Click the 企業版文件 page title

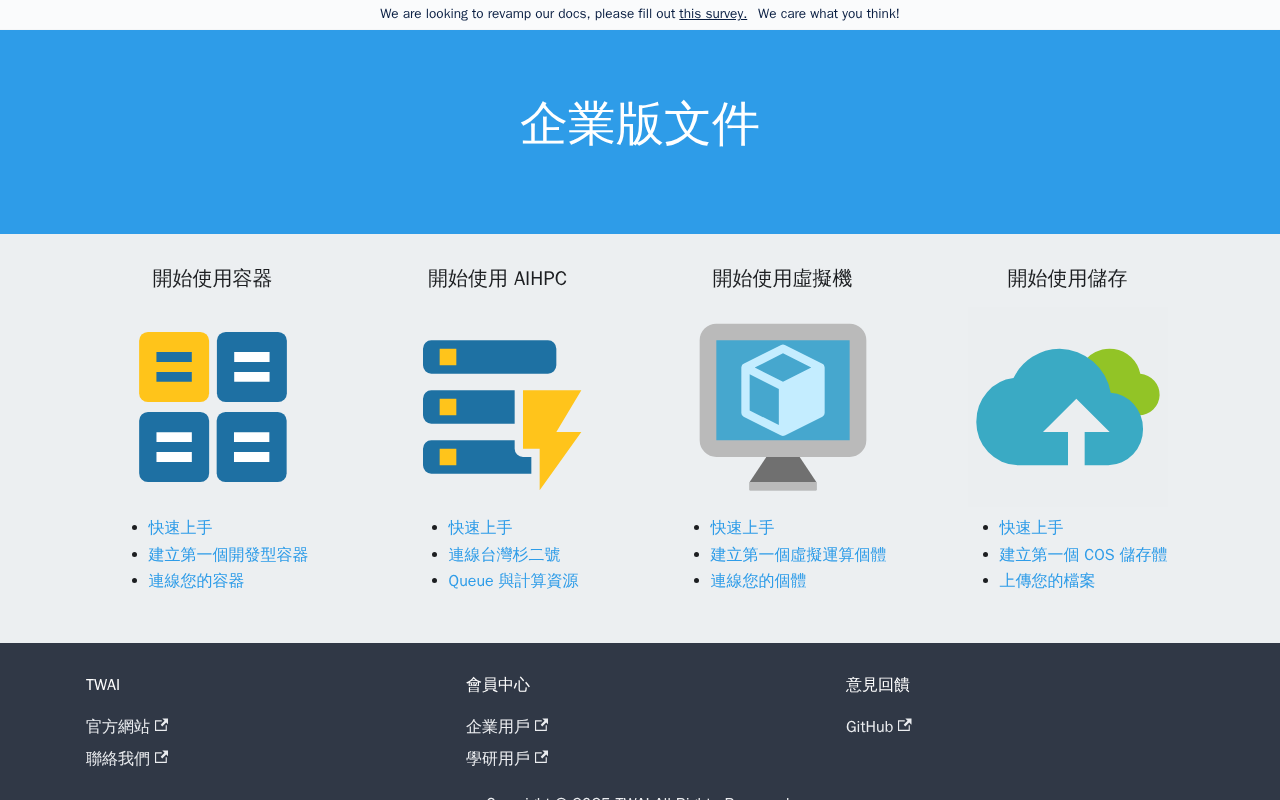pyautogui.click(x=640, y=124)
